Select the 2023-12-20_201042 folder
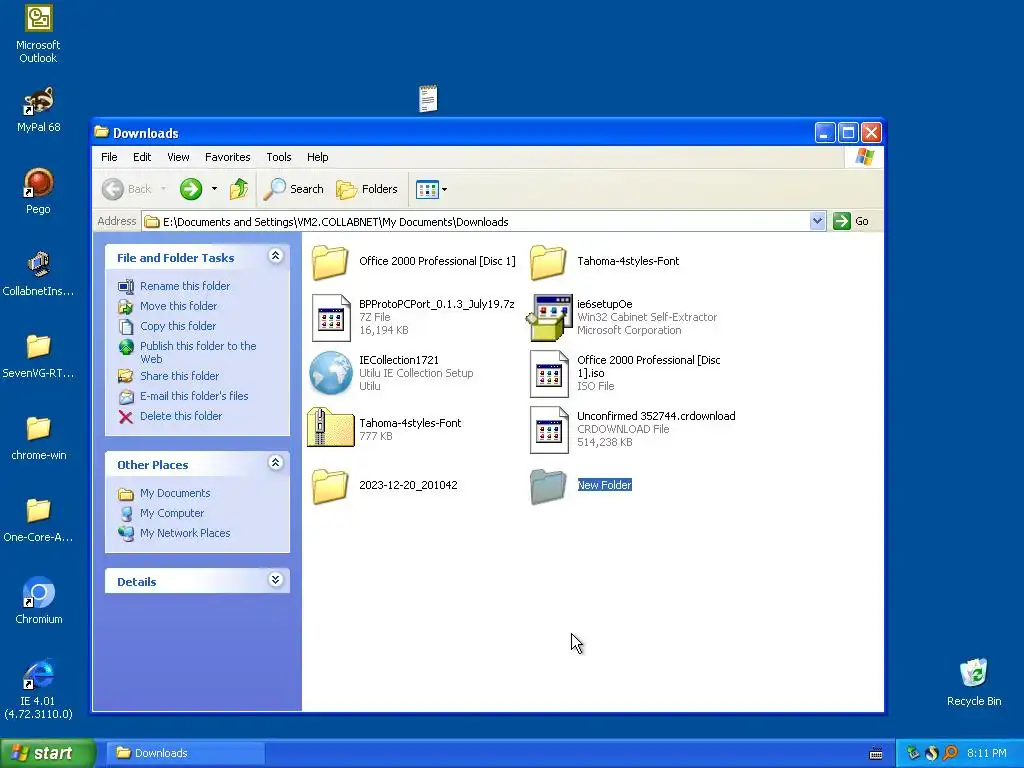Image resolution: width=1024 pixels, height=768 pixels. coord(384,486)
